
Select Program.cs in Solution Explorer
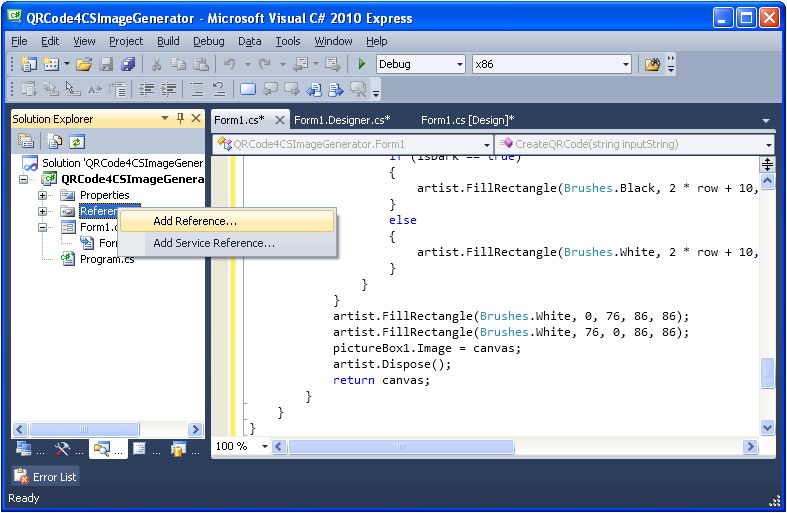106,259
